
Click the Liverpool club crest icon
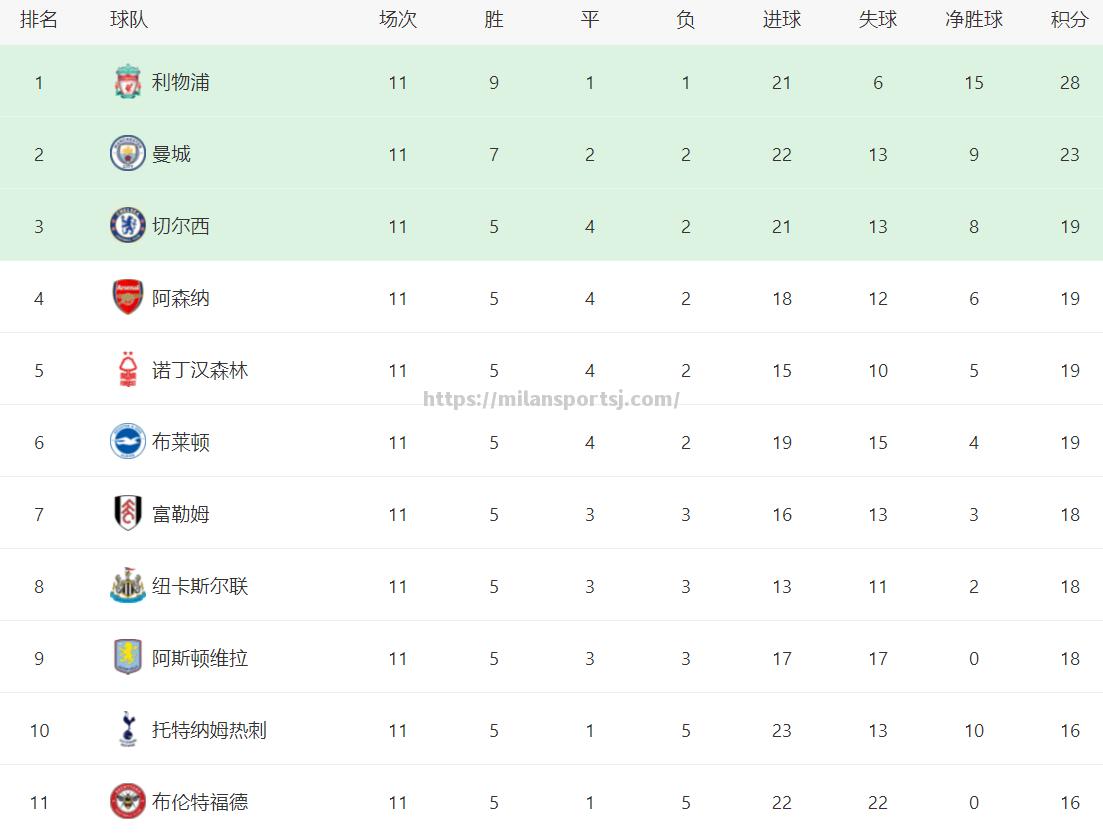click(127, 82)
